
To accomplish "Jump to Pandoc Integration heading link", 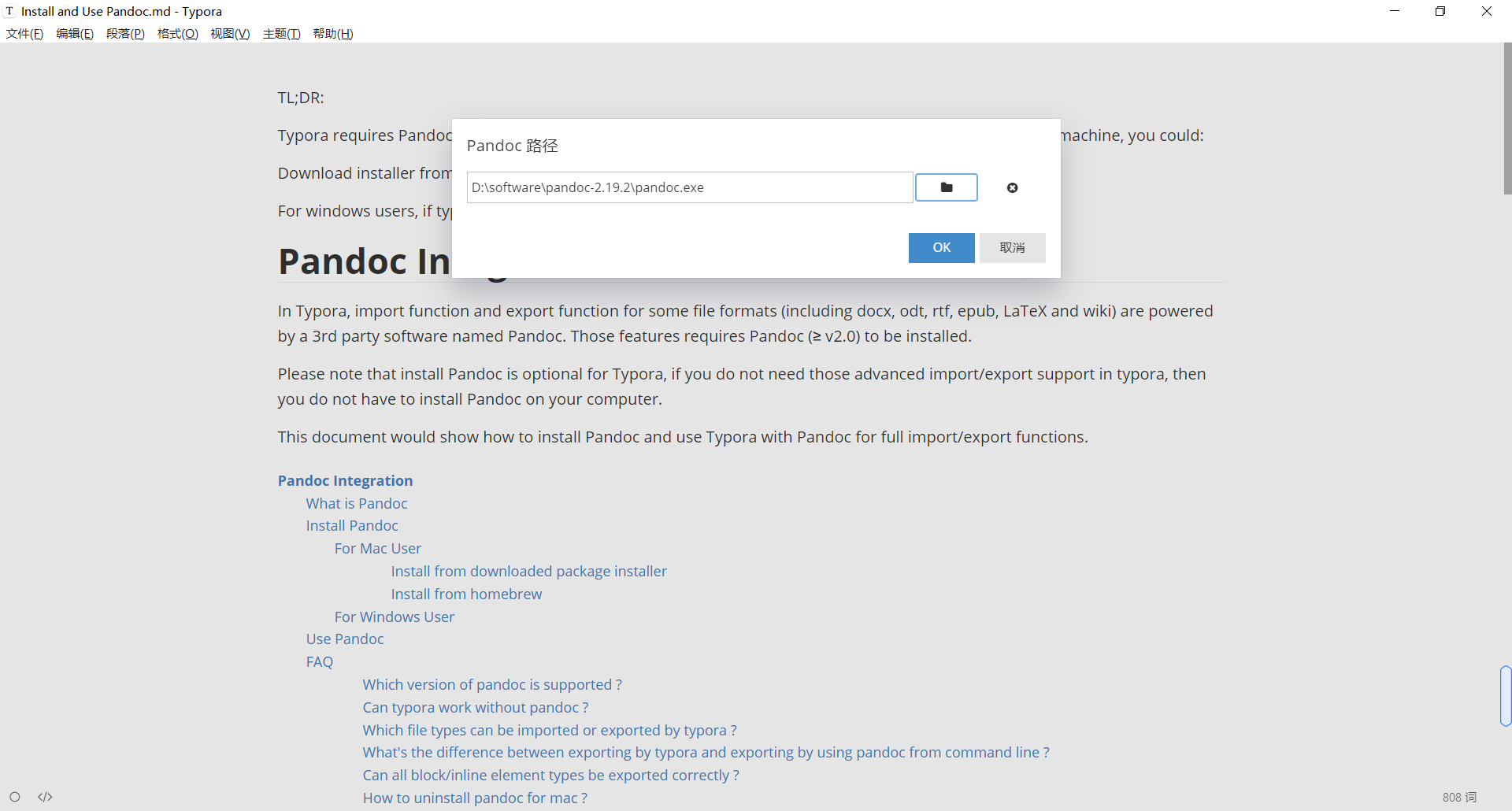I will [x=345, y=480].
